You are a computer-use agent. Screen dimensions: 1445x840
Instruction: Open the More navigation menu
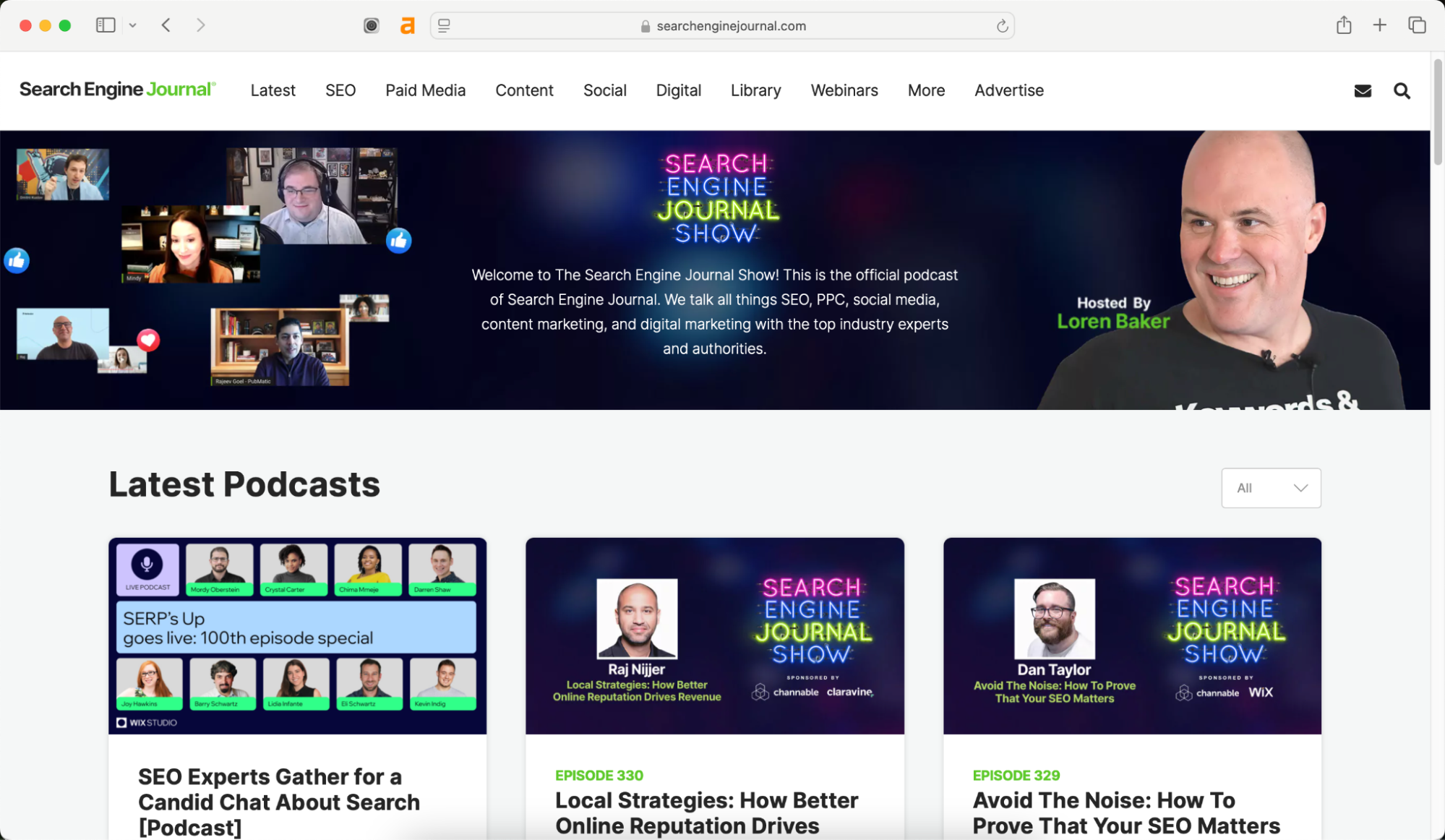coord(926,90)
